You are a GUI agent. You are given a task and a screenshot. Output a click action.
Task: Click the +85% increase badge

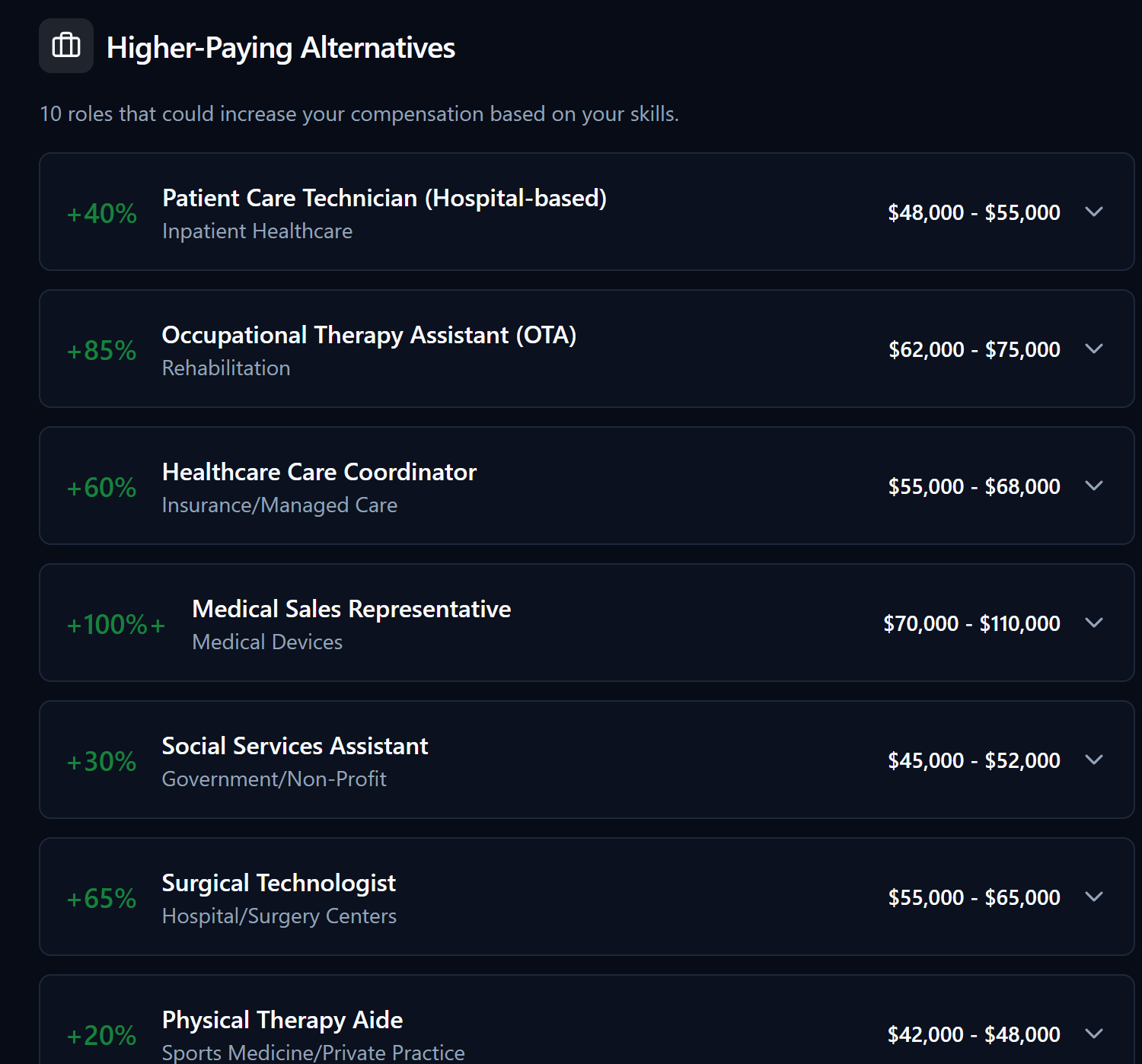[100, 350]
